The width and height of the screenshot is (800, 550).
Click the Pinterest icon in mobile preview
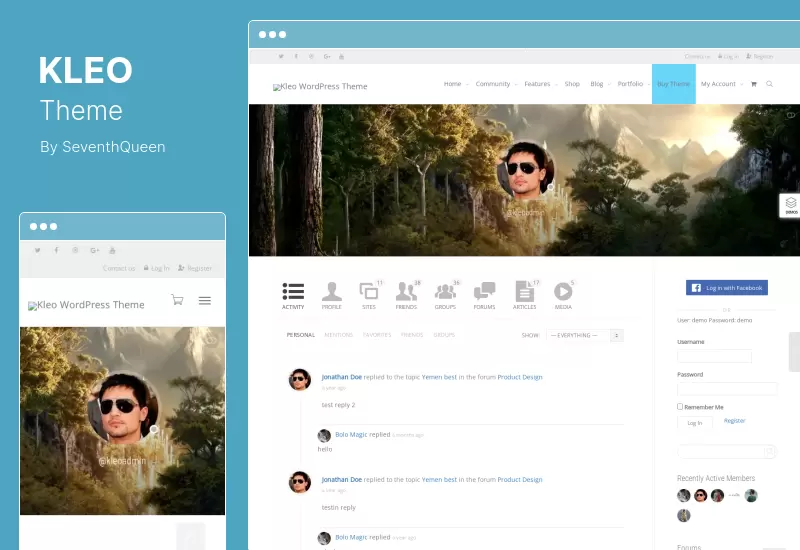point(75,251)
